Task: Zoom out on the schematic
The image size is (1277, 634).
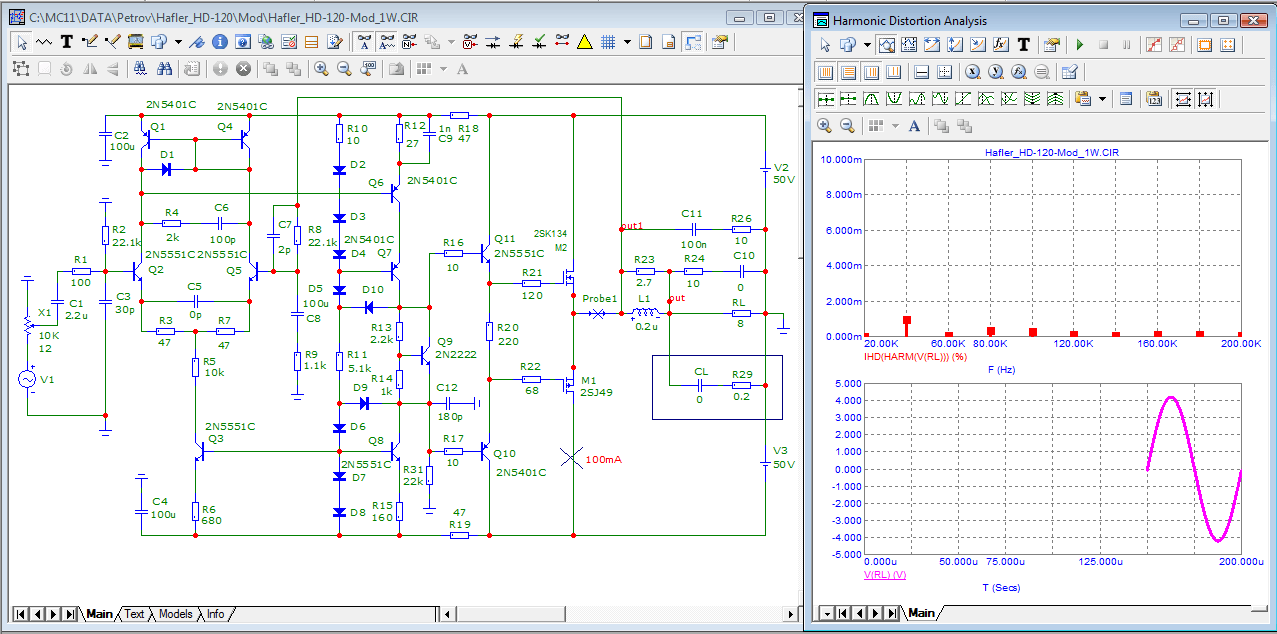Action: [x=344, y=68]
